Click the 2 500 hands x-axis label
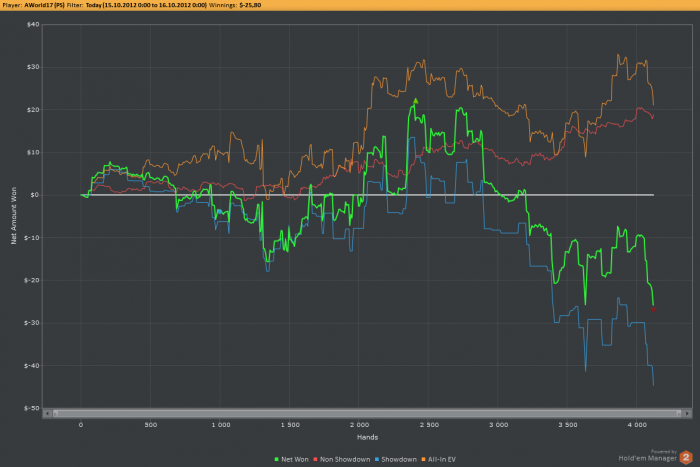Image resolution: width=700 pixels, height=467 pixels. pyautogui.click(x=429, y=425)
